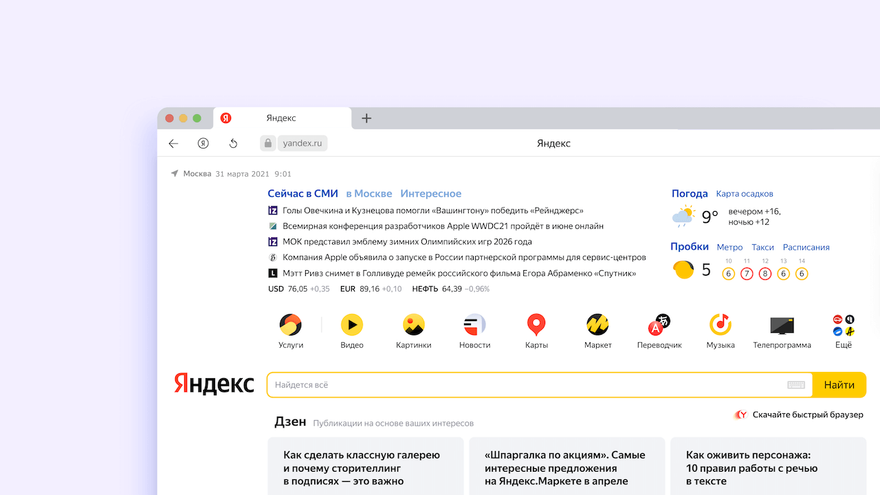The image size is (880, 495).
Task: Open a new tab with plus button
Action: (366, 118)
